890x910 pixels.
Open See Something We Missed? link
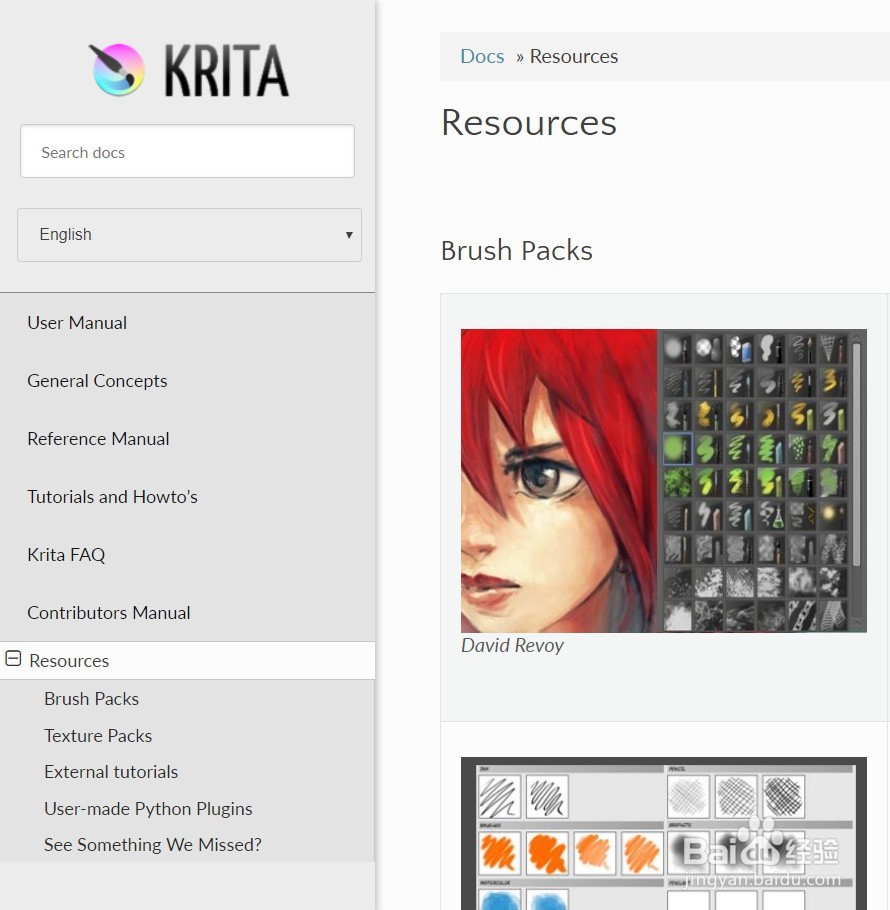pos(153,844)
